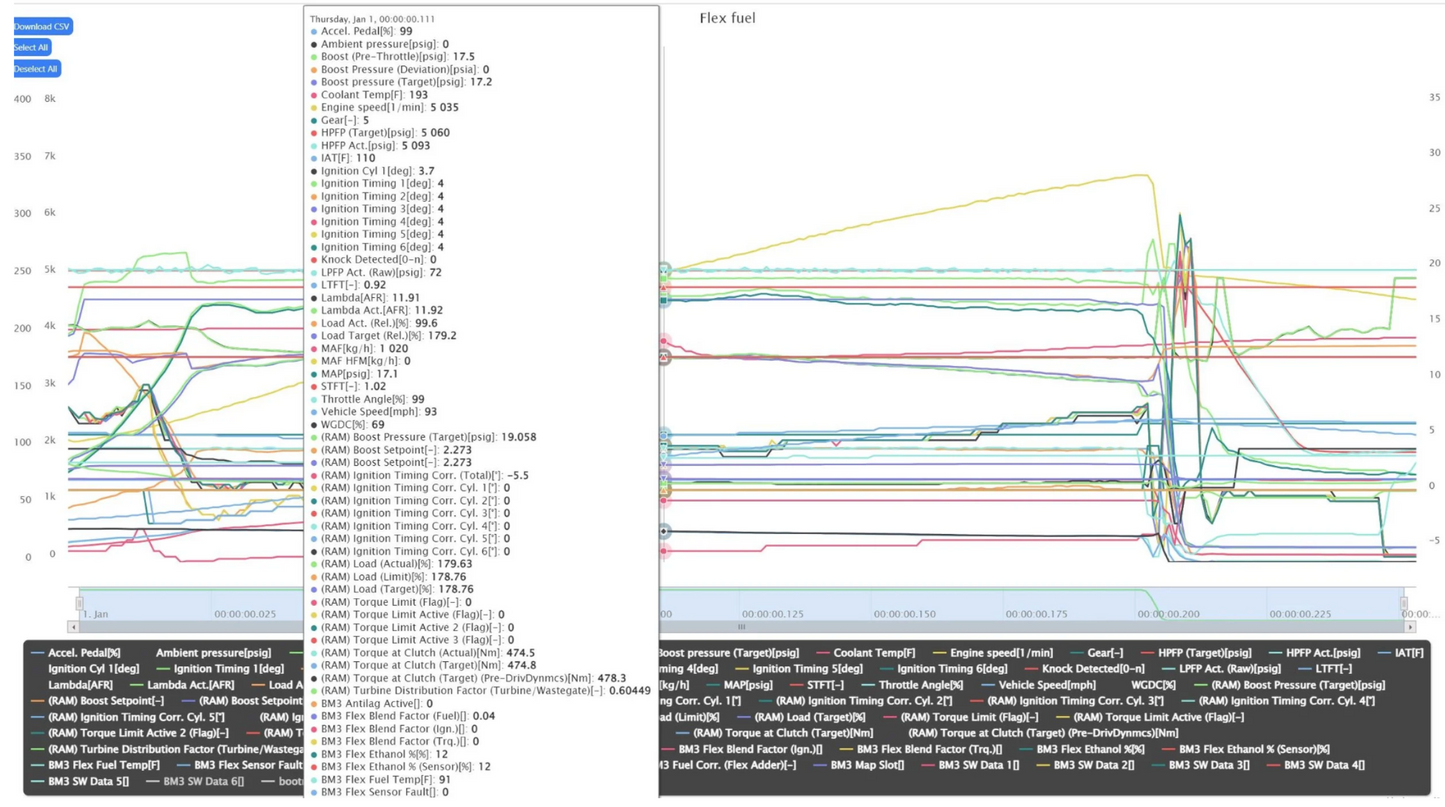Screen dimensions: 1445x807
Task: Click the navigator scrollbar right arrow
Action: pyautogui.click(x=1410, y=627)
